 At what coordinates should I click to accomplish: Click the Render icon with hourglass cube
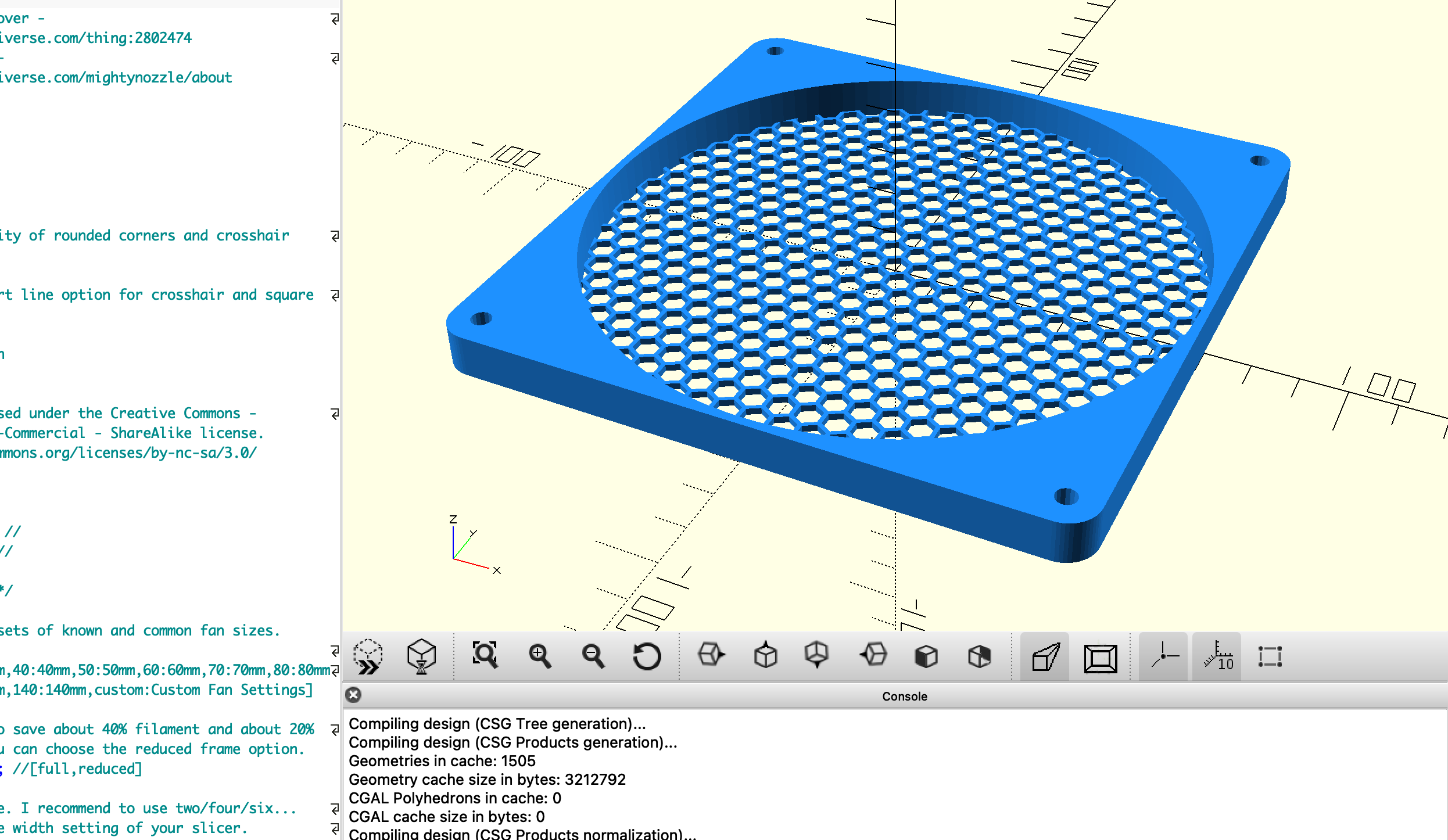click(422, 656)
